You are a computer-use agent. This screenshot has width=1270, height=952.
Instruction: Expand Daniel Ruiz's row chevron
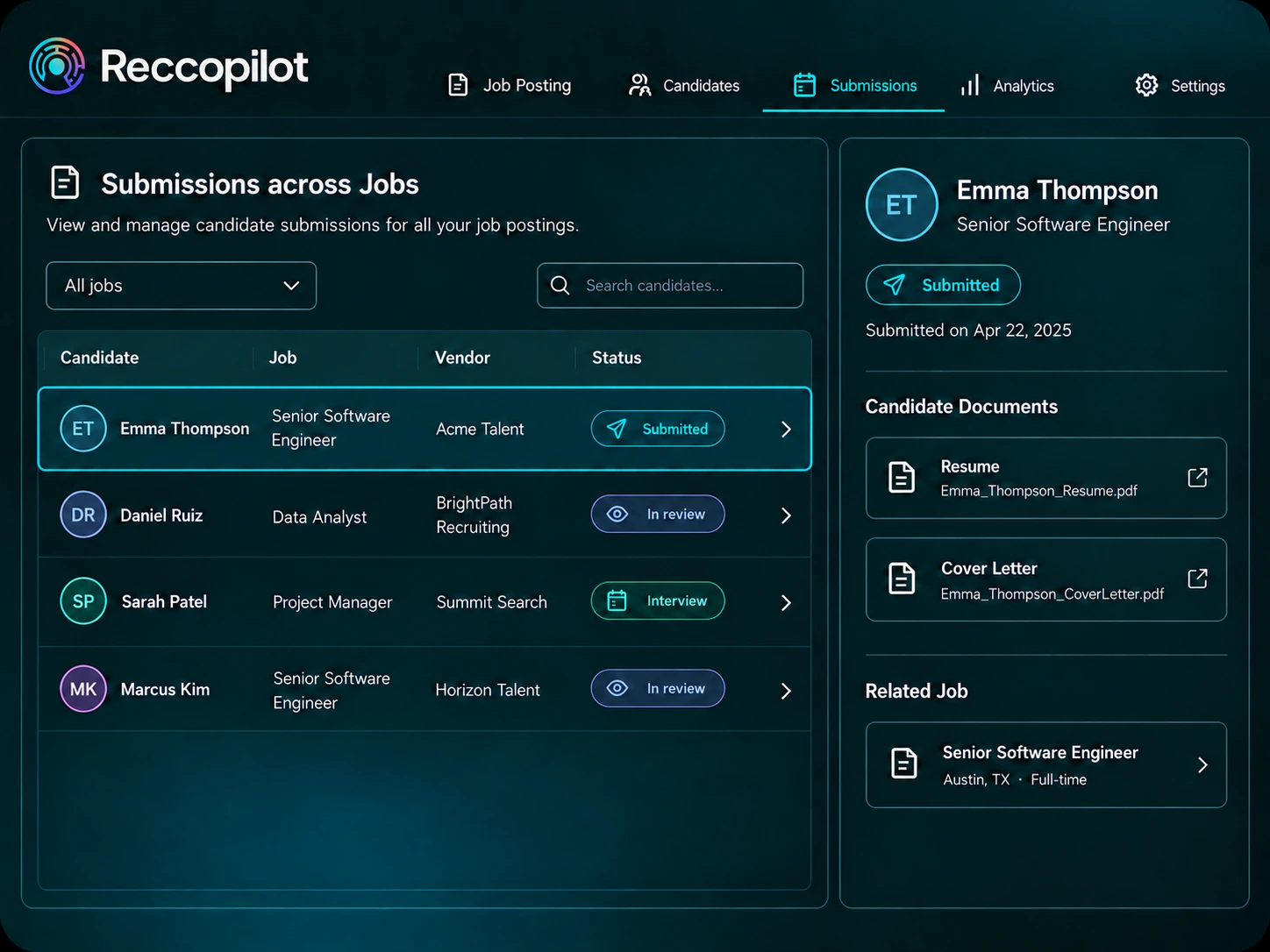click(786, 515)
